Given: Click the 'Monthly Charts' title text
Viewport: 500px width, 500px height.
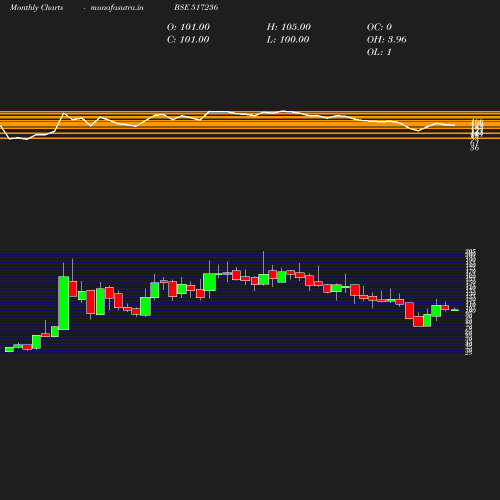Looking at the screenshot, I should coord(36,8).
